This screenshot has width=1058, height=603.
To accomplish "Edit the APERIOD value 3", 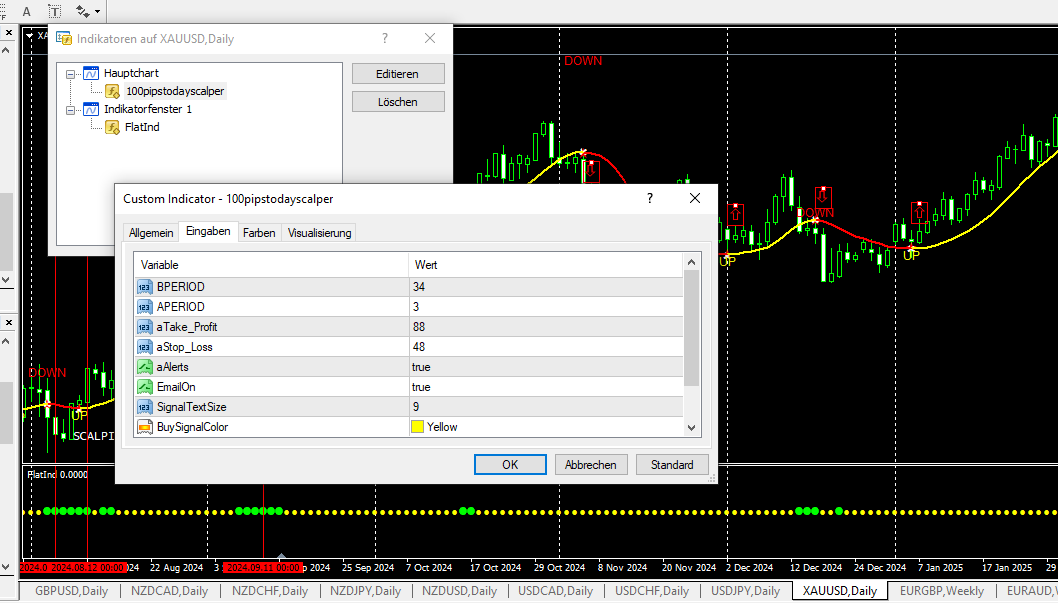I will coord(546,307).
